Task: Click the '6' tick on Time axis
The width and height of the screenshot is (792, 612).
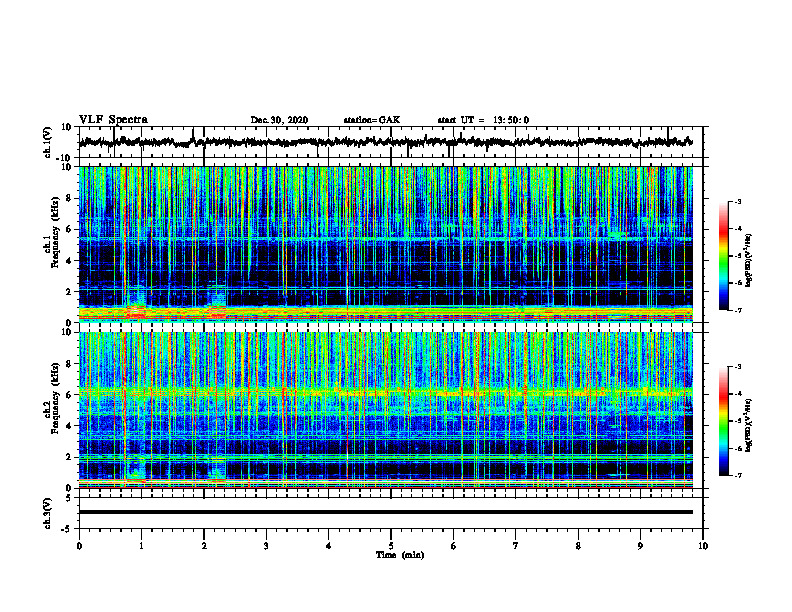Action: 454,546
